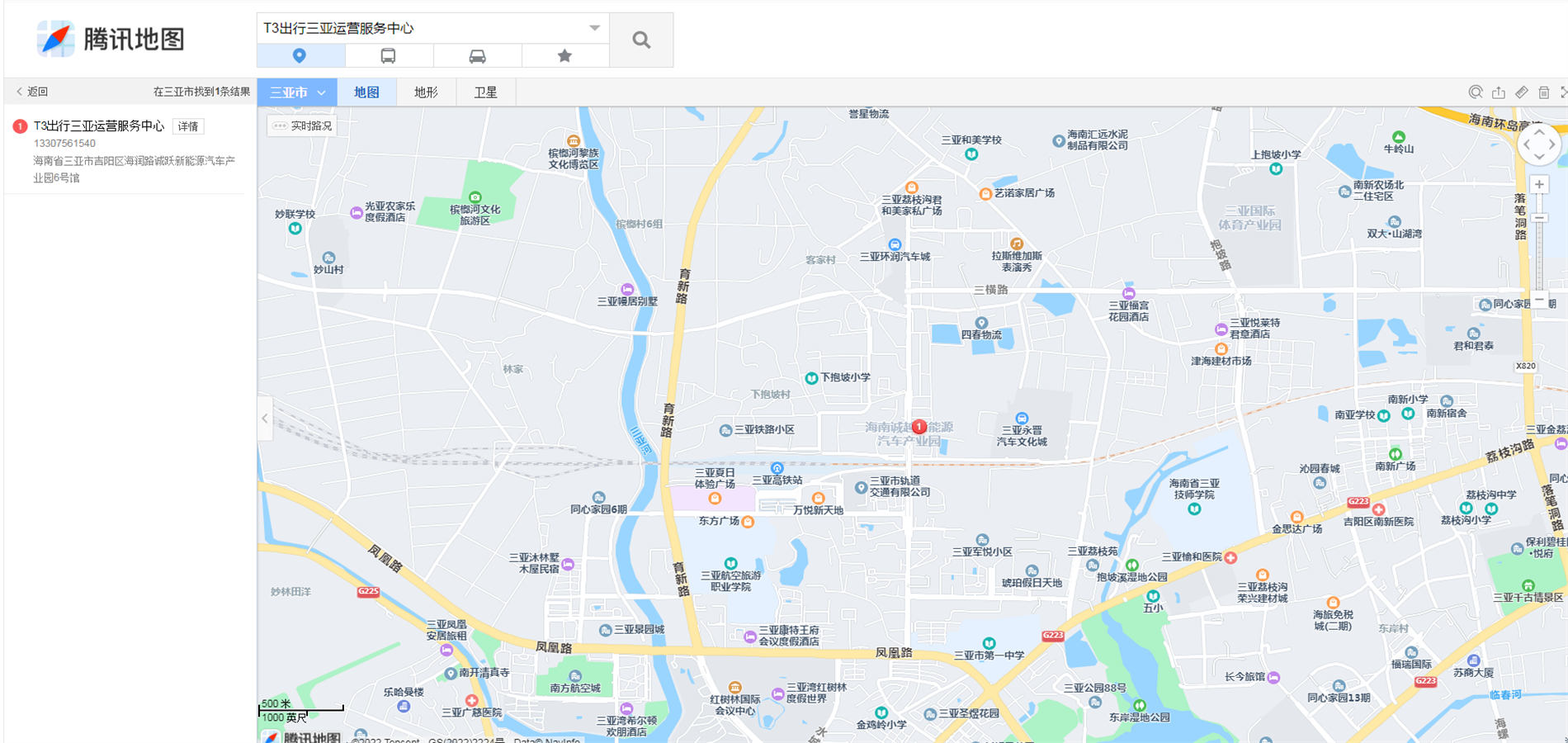Select the distance ruler tool

tap(1522, 92)
